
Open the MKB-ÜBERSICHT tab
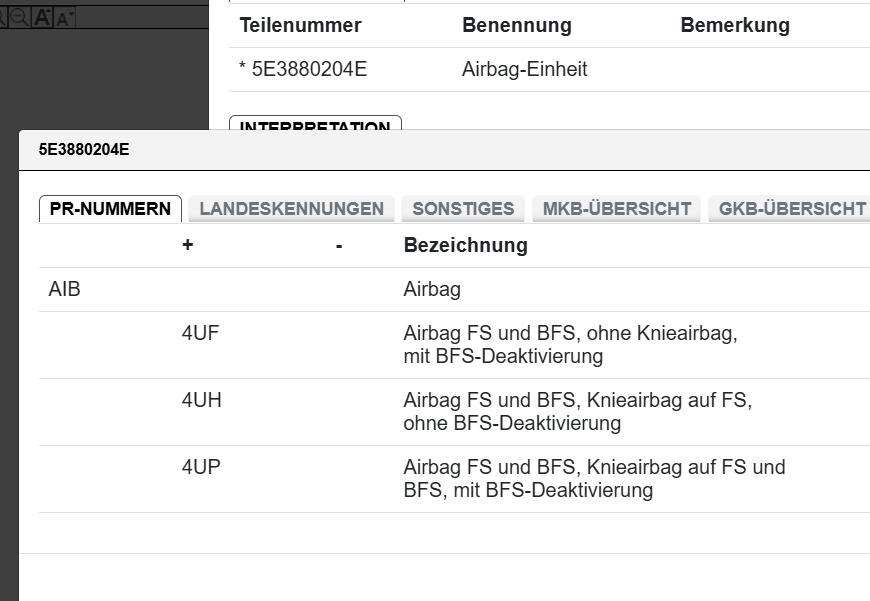click(617, 209)
